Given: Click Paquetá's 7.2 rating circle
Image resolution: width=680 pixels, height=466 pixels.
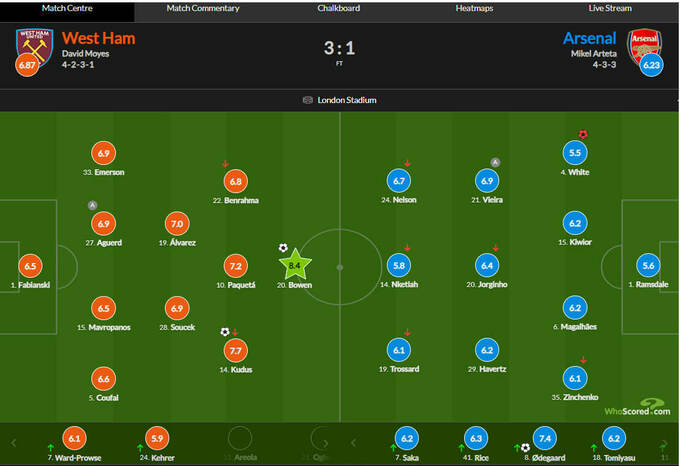Looking at the screenshot, I should coord(236,266).
